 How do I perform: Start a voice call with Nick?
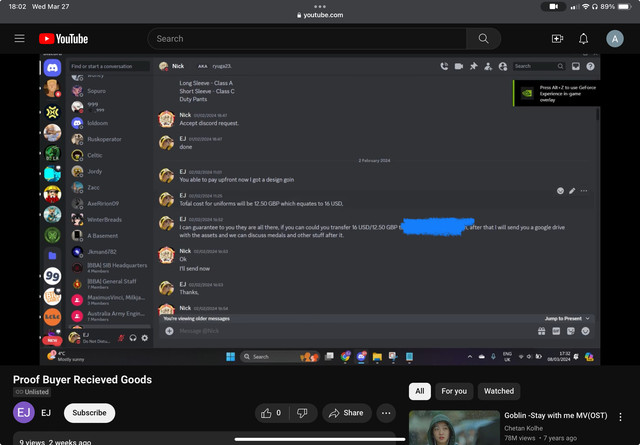(444, 66)
